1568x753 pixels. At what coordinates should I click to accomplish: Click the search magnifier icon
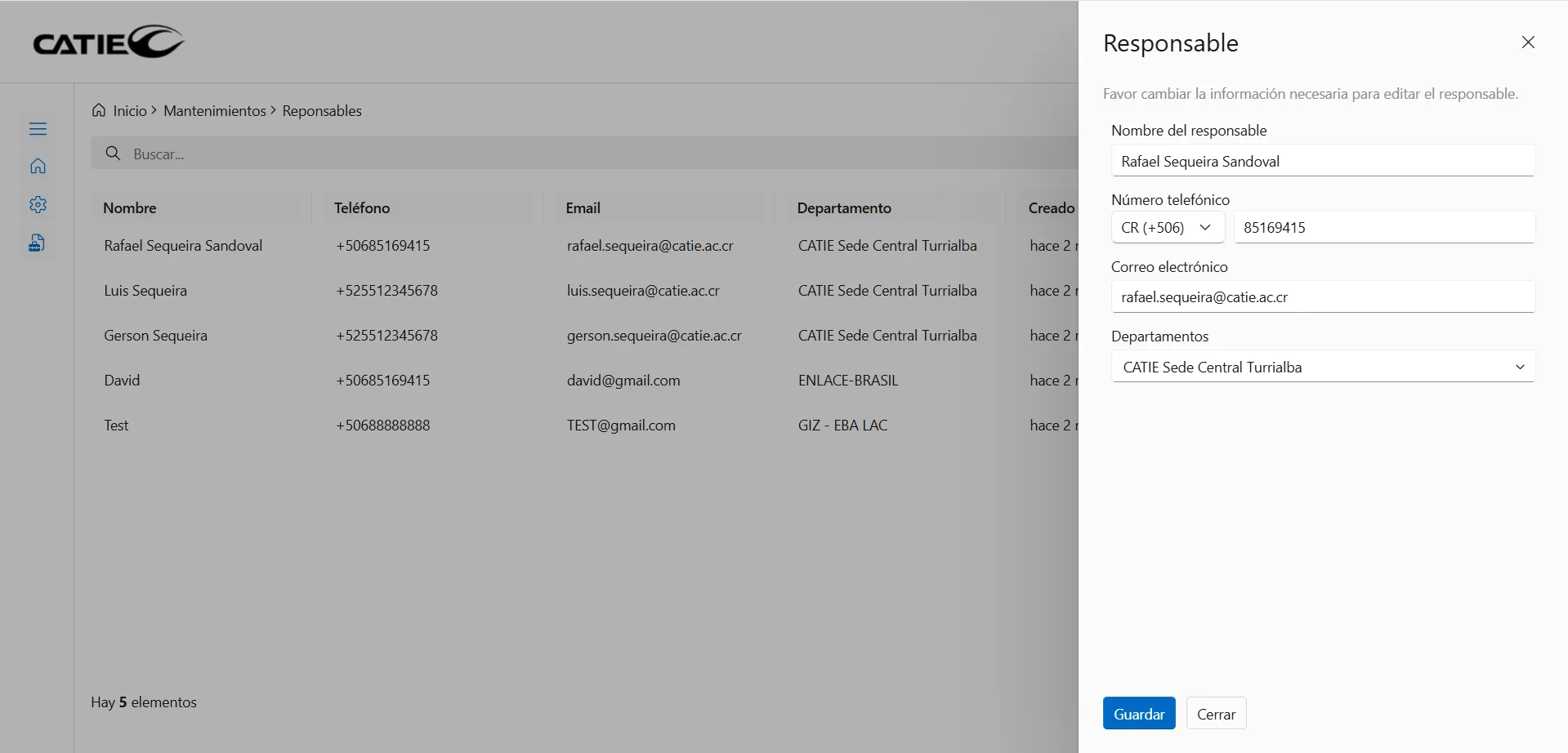click(x=114, y=154)
